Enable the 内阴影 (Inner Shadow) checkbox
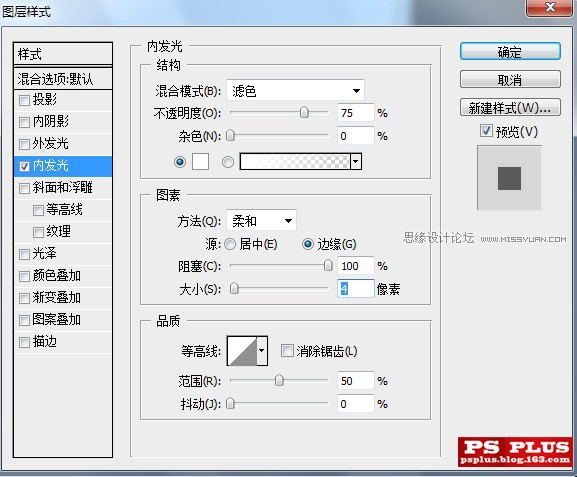577x477 pixels. pos(24,122)
